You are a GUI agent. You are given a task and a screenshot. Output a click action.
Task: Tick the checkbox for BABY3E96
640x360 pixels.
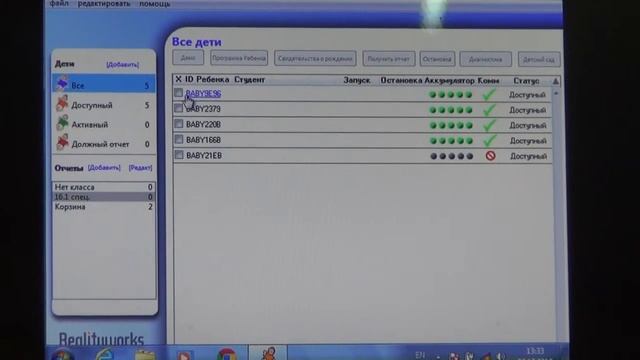(178, 93)
